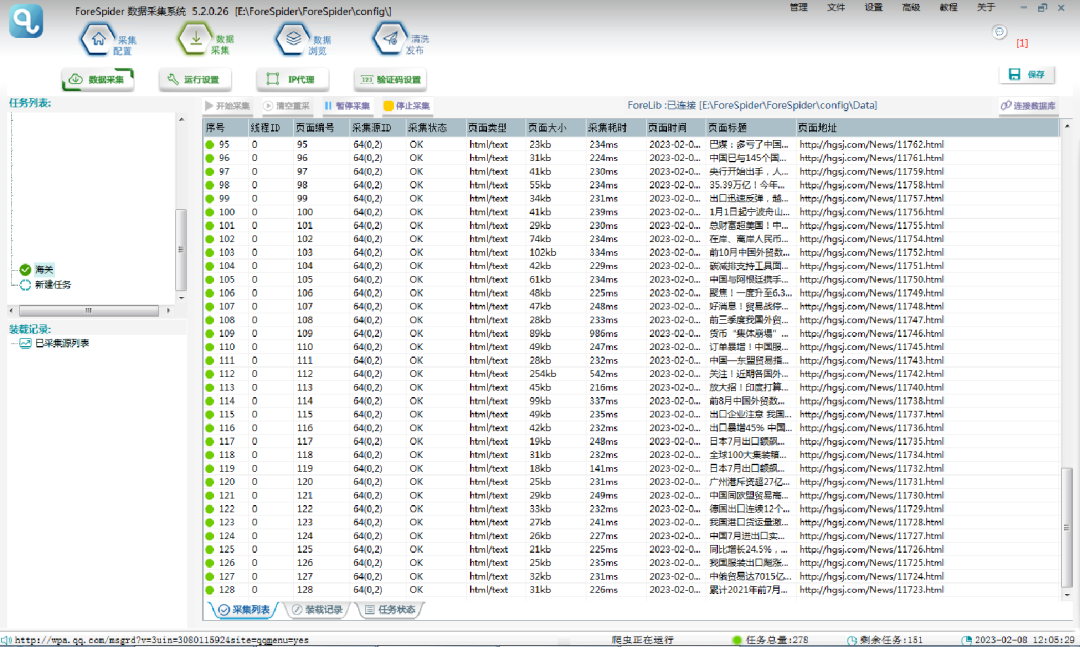Open 验证码设置

pyautogui.click(x=390, y=79)
